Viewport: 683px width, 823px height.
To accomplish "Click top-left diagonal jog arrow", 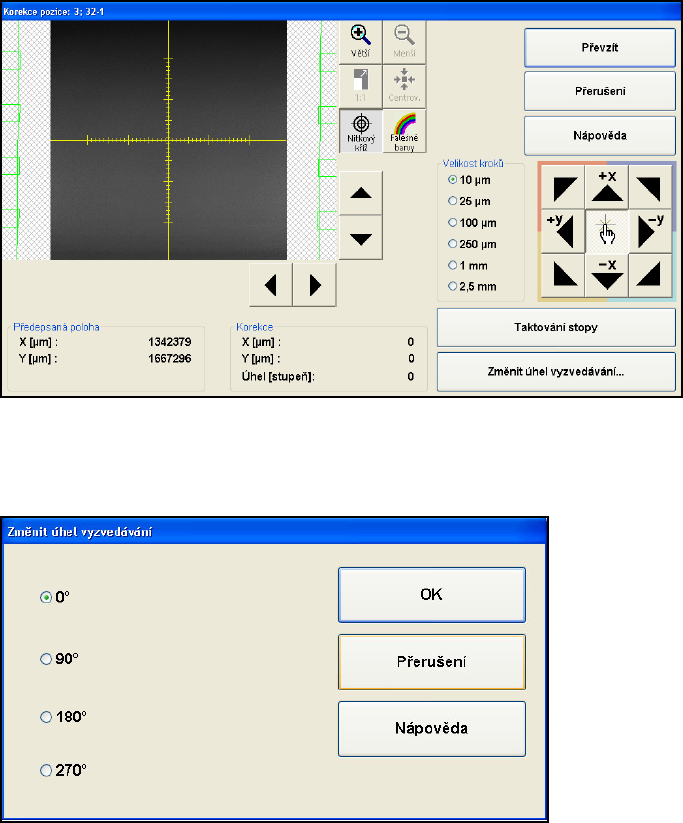I will (561, 187).
